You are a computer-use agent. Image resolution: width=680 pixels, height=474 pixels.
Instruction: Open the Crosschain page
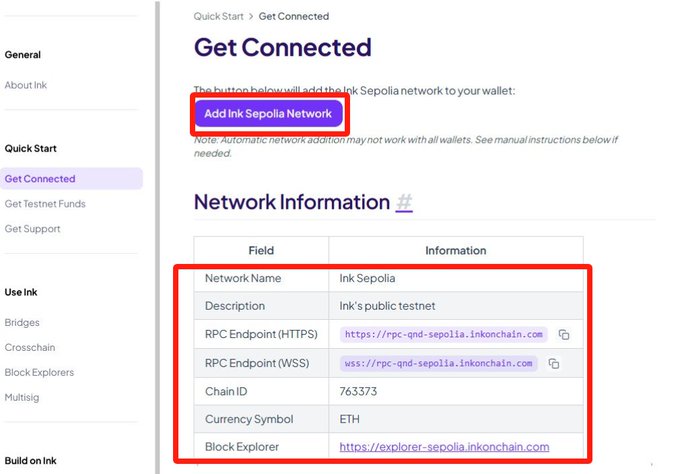point(29,347)
